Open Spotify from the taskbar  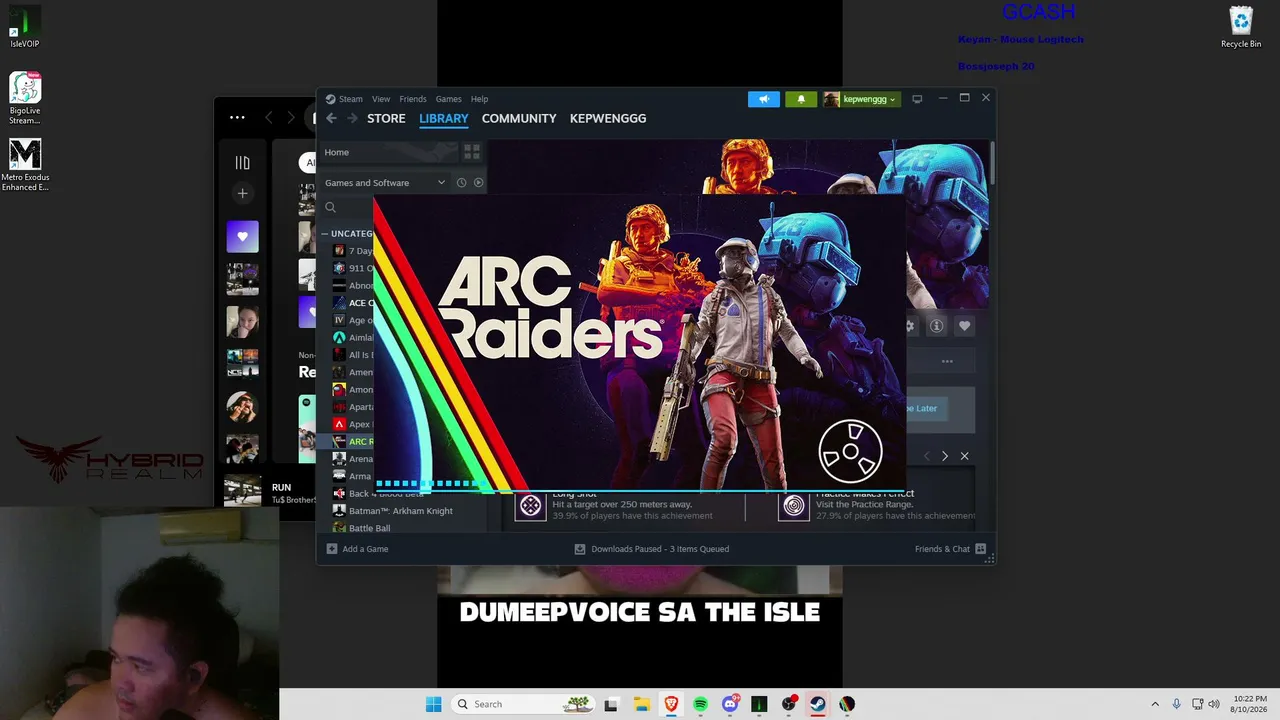[x=700, y=704]
